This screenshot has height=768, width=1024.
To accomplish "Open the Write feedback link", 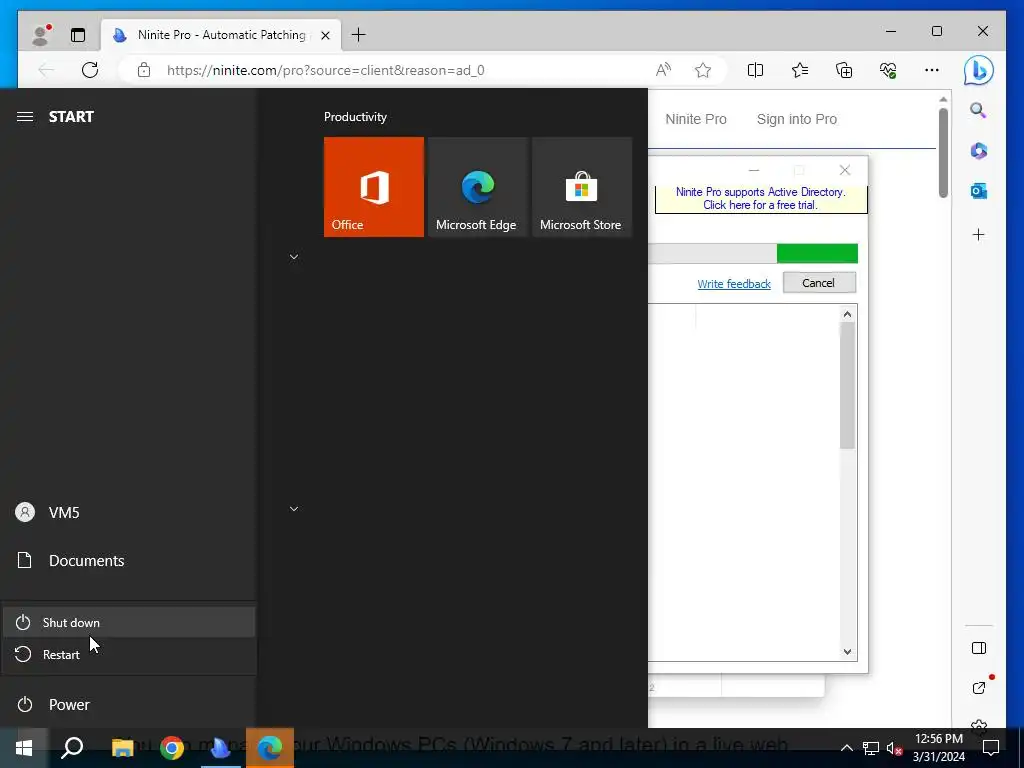I will coord(734,284).
